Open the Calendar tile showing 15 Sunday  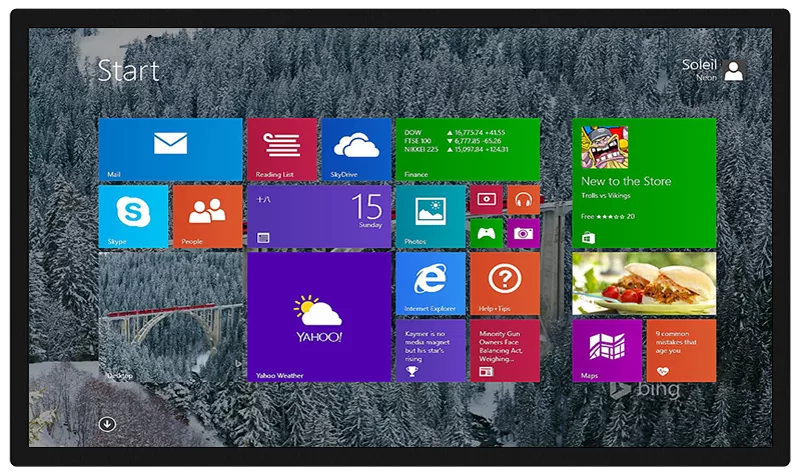coord(319,216)
